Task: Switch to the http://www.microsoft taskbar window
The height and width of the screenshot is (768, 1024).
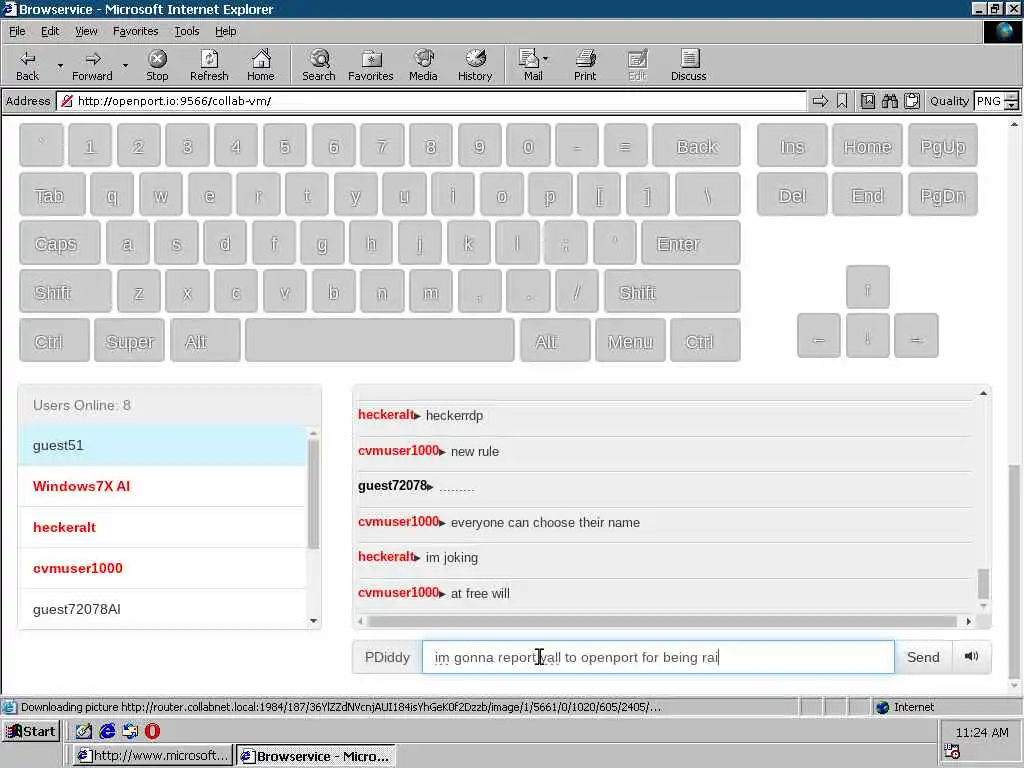Action: [152, 756]
